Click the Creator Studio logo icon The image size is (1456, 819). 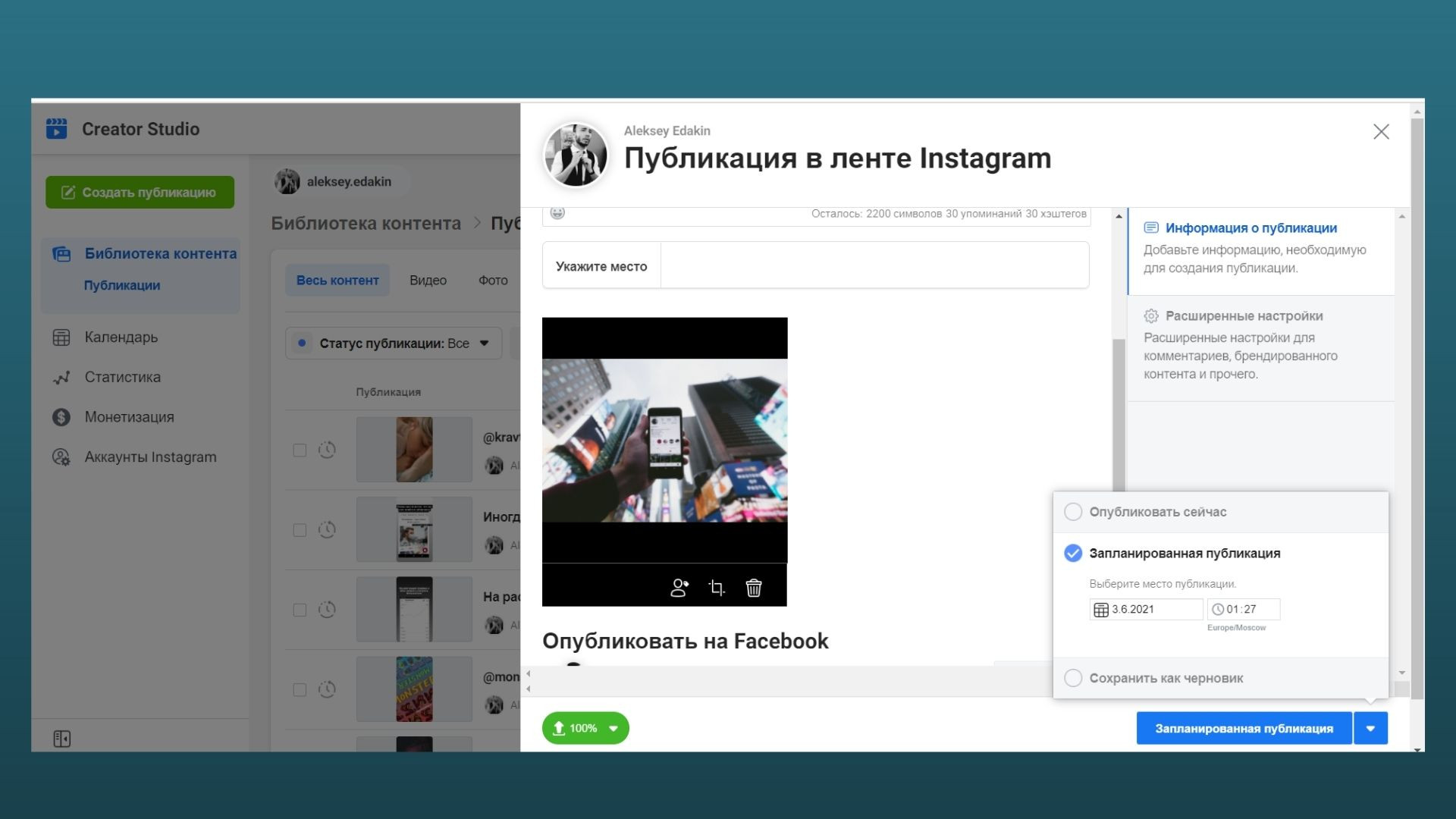[x=57, y=128]
